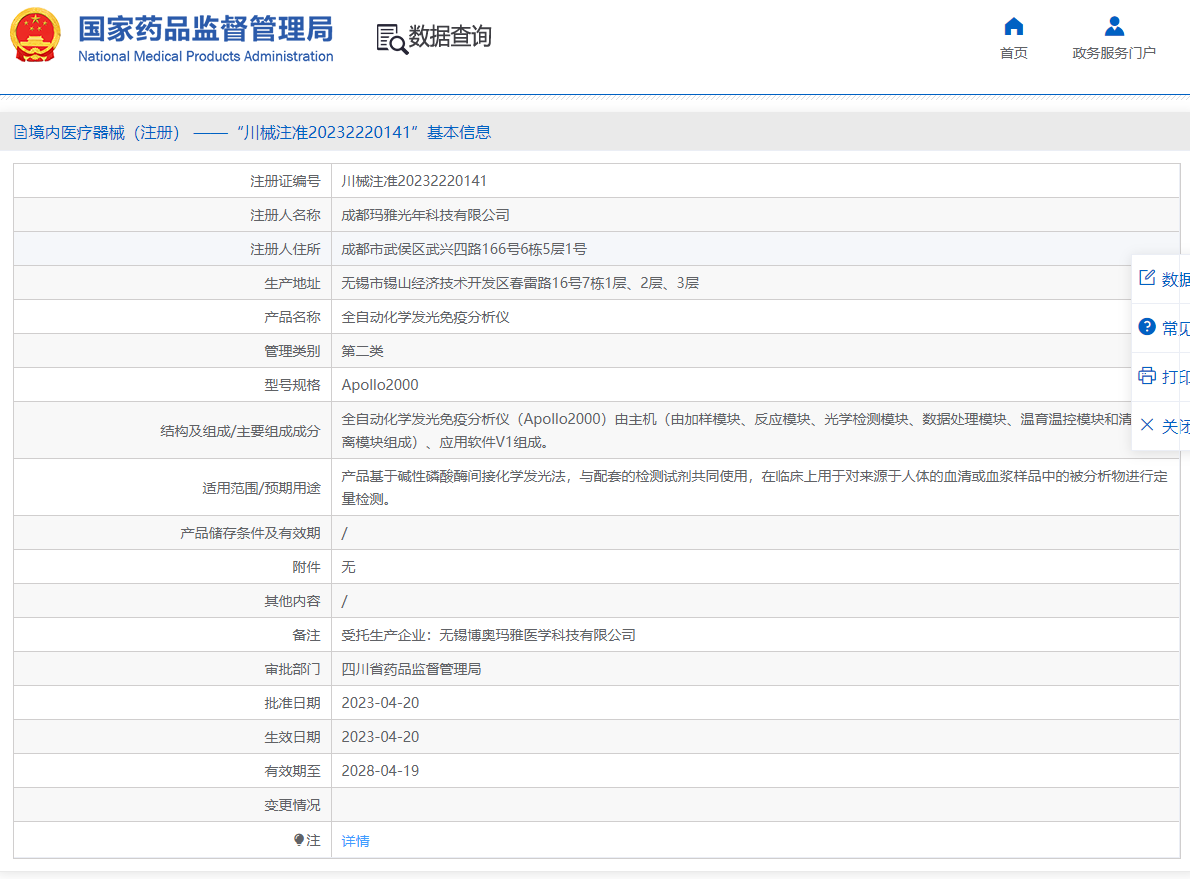Click the 数据查询 magnifier document icon
This screenshot has height=879, width=1190.
[391, 39]
